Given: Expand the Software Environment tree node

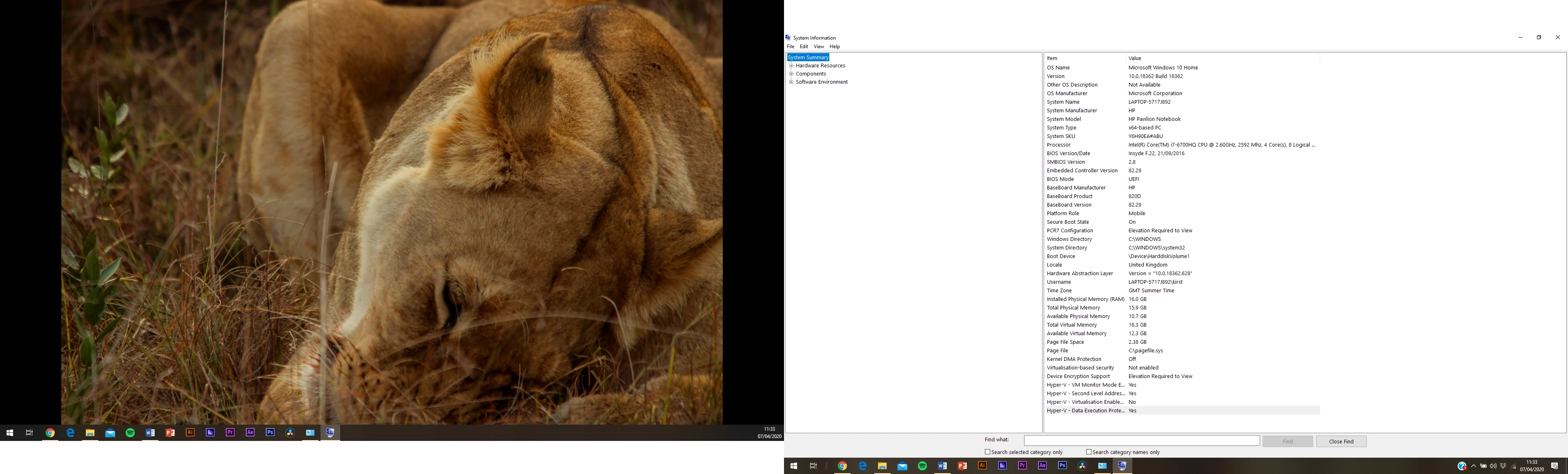Looking at the screenshot, I should click(791, 82).
